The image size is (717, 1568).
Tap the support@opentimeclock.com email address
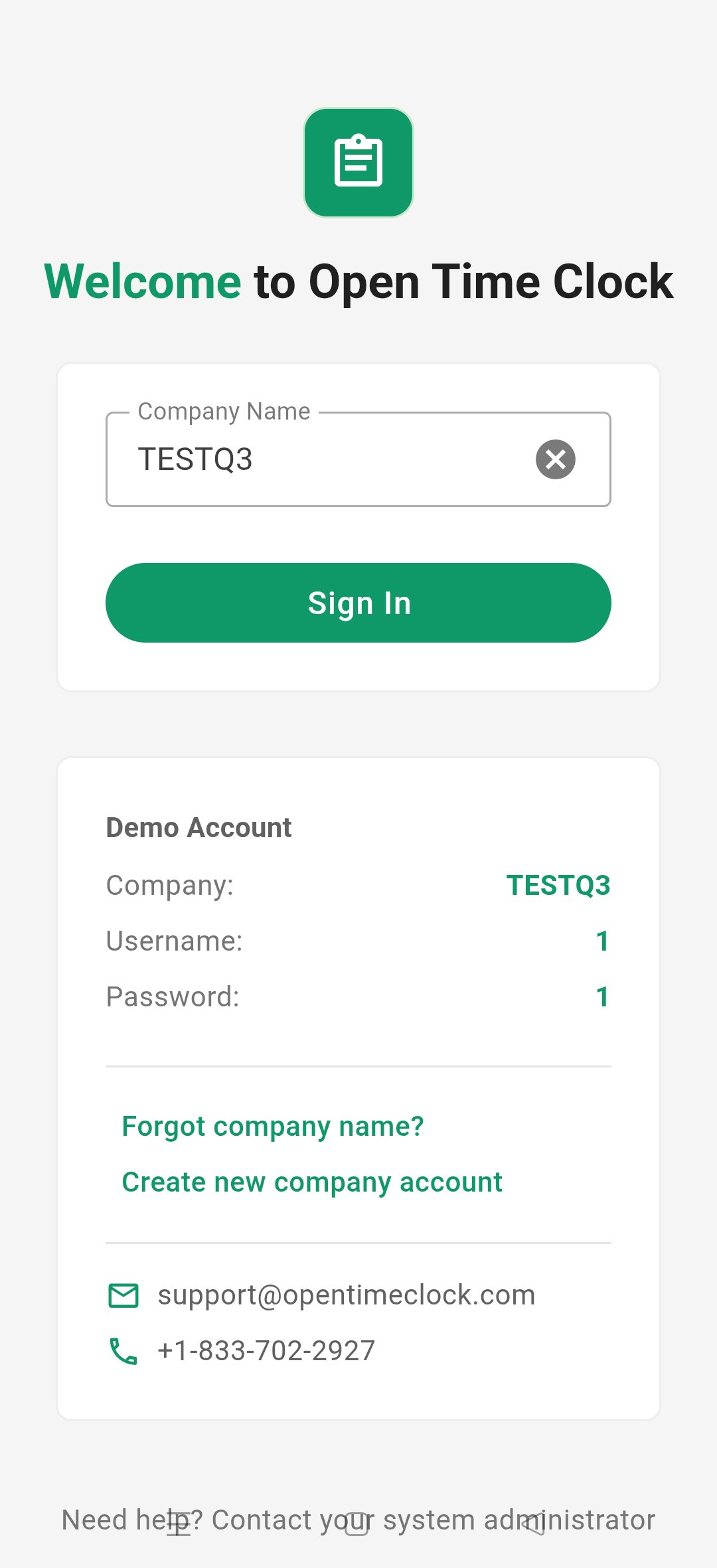[346, 1295]
